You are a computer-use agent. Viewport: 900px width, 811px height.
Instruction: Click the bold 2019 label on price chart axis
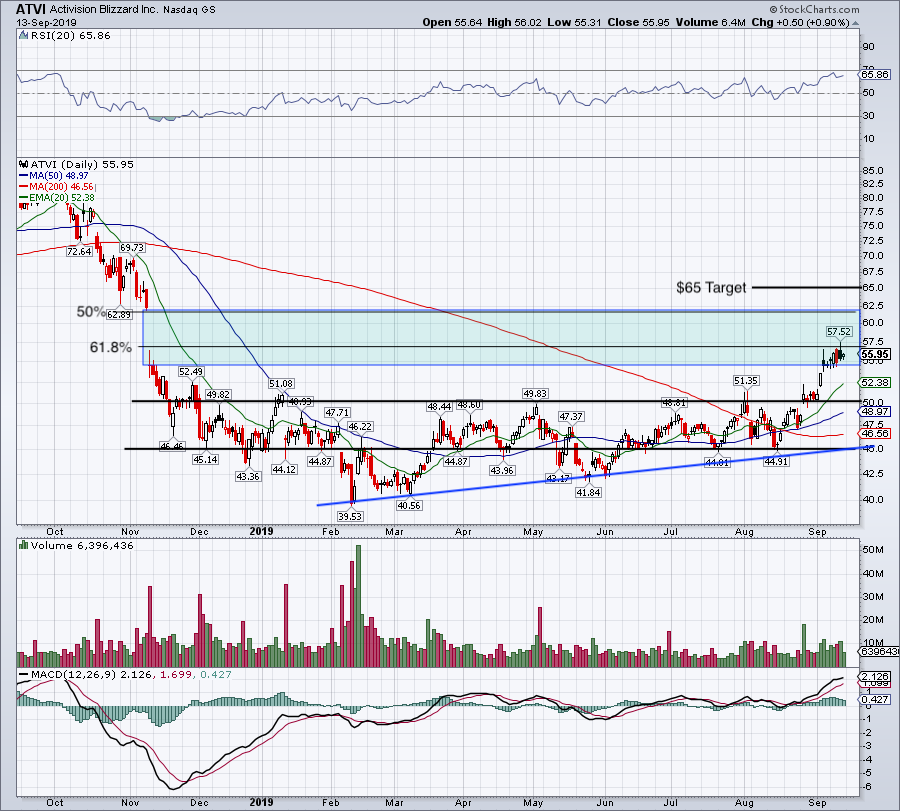point(262,531)
